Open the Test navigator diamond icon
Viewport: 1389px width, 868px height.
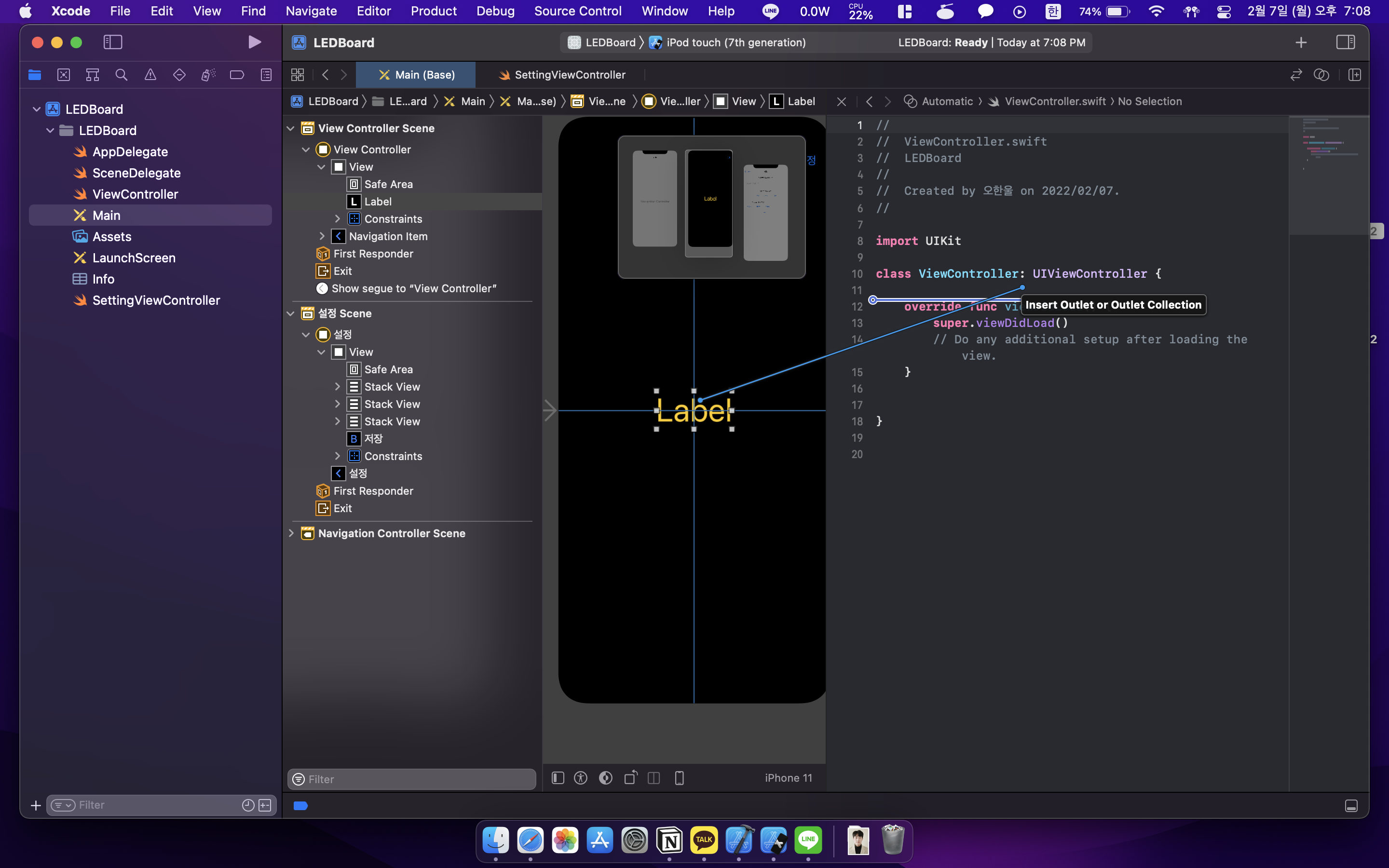(x=179, y=75)
